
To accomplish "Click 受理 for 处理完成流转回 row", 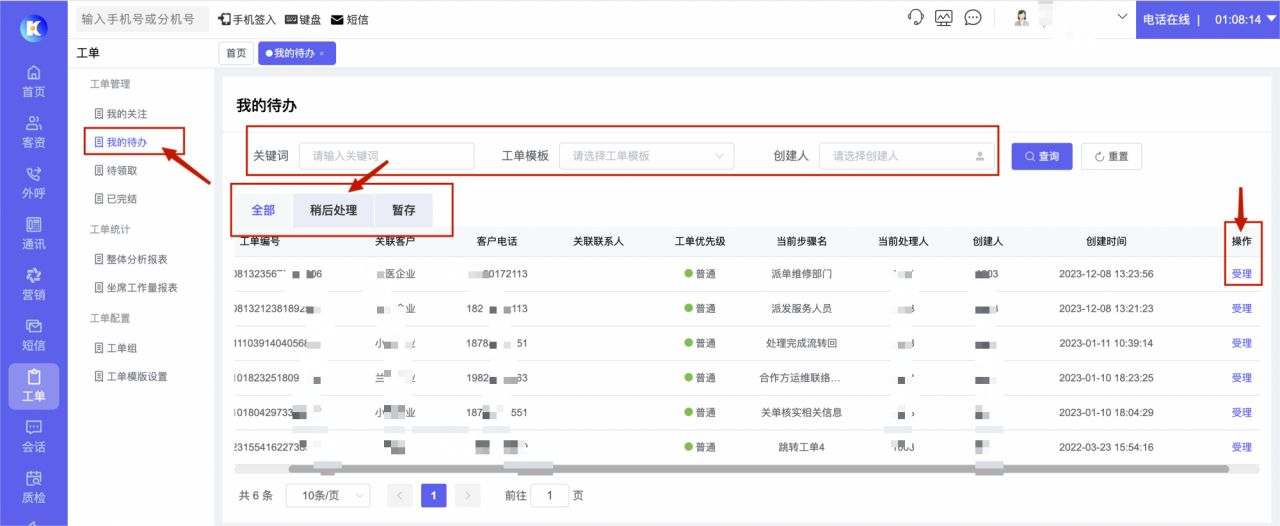I will pyautogui.click(x=1241, y=343).
